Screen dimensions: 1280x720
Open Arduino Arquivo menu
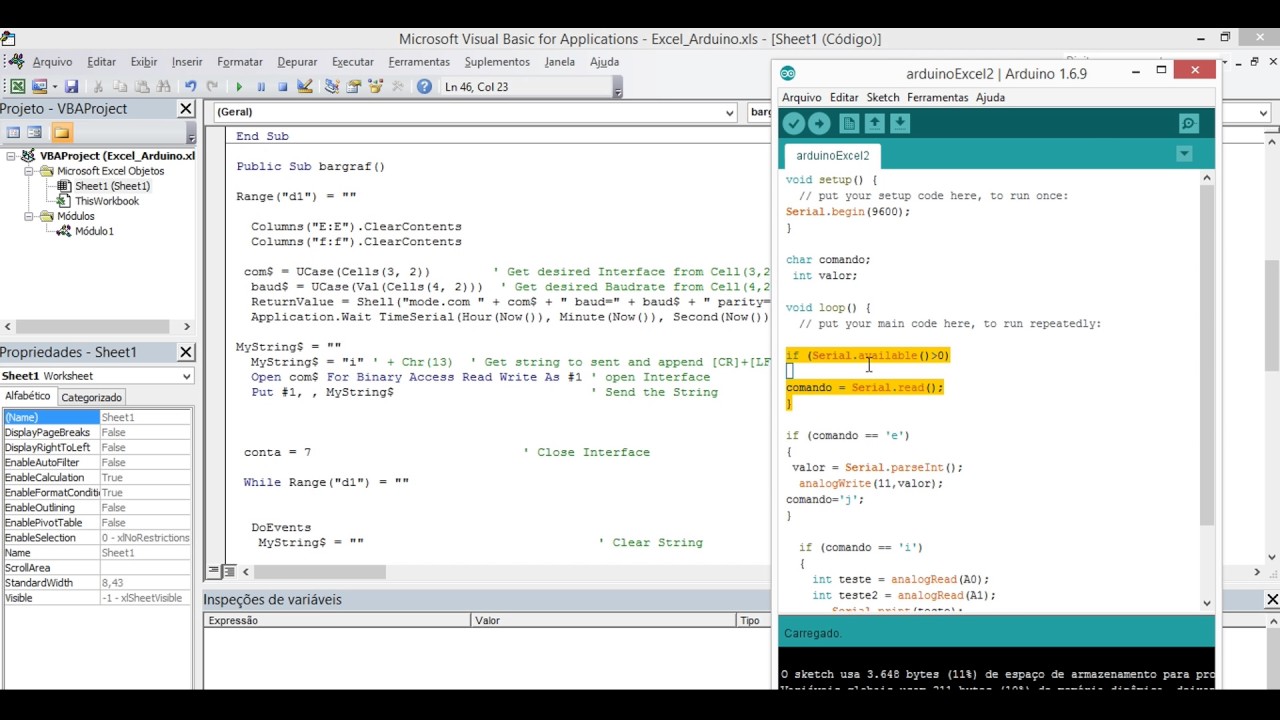click(x=801, y=97)
